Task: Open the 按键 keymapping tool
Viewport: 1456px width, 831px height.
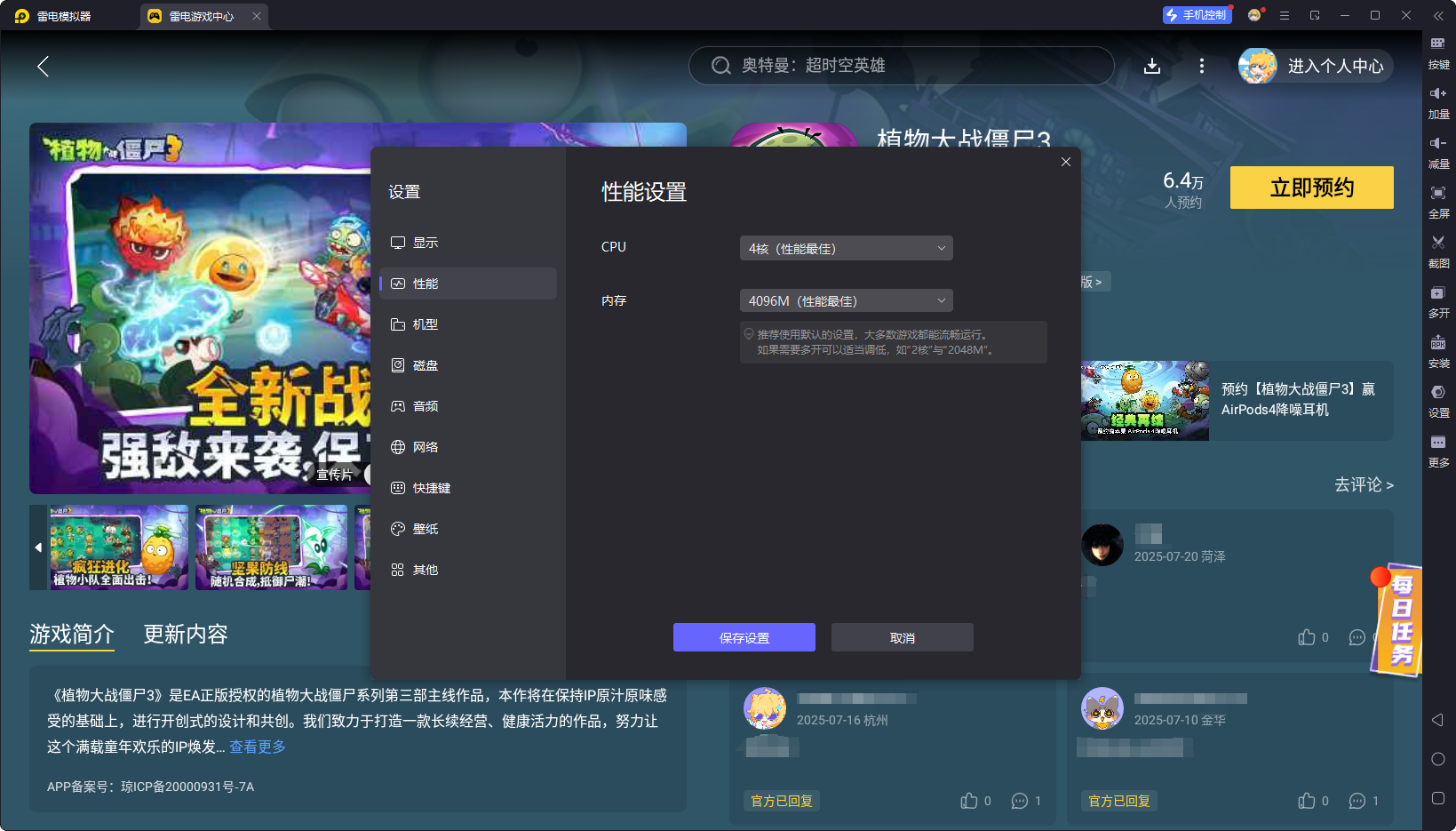Action: coord(1440,52)
